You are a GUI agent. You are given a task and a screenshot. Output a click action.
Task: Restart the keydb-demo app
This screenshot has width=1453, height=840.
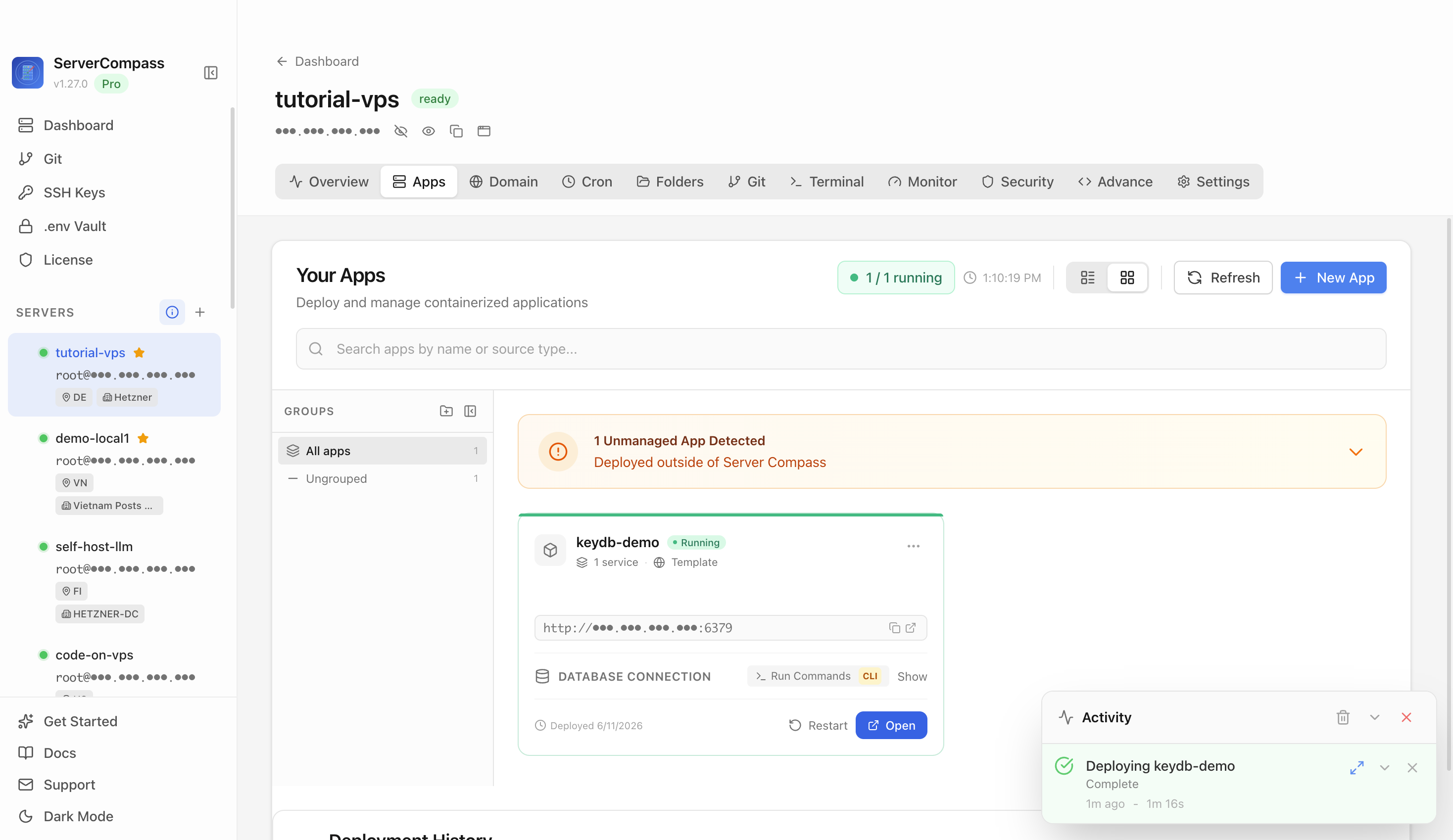coord(818,725)
